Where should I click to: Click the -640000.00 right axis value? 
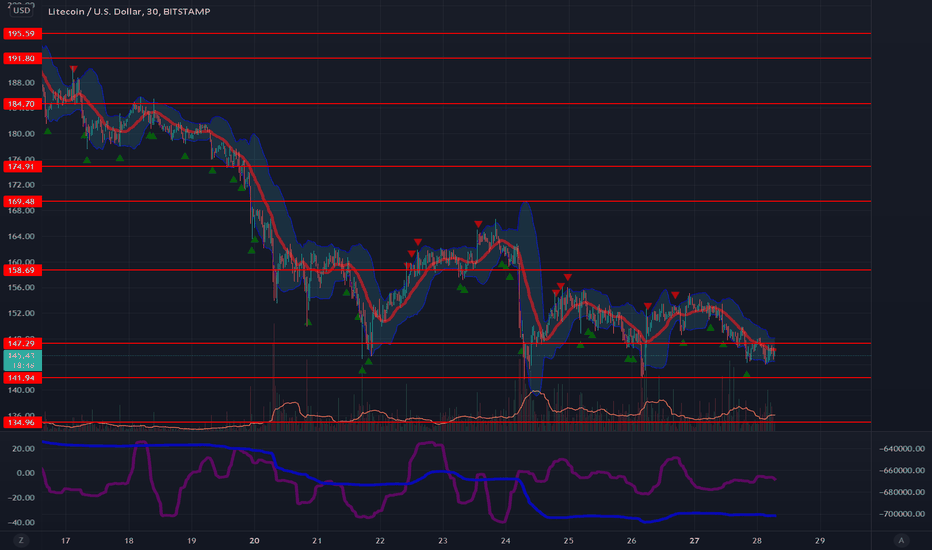tap(902, 449)
